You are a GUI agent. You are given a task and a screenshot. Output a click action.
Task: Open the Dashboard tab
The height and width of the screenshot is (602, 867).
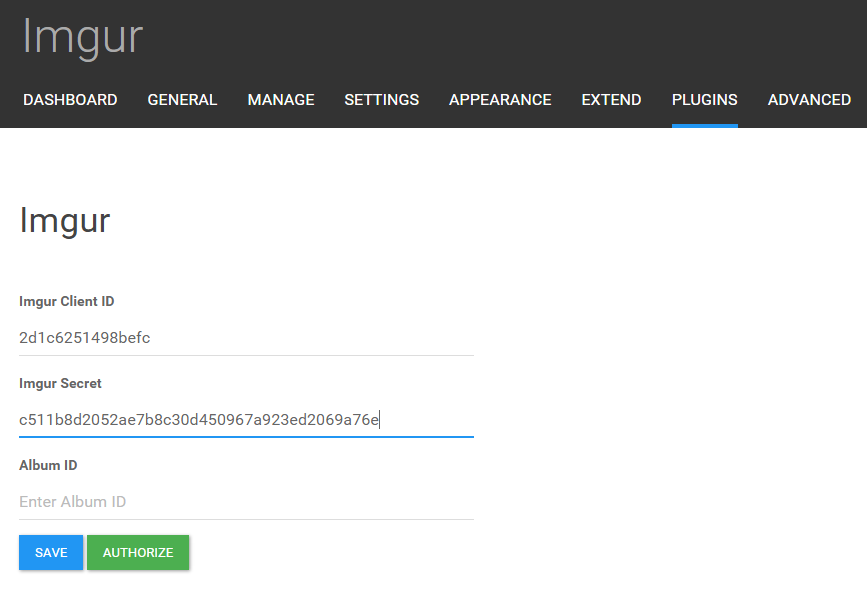70,100
